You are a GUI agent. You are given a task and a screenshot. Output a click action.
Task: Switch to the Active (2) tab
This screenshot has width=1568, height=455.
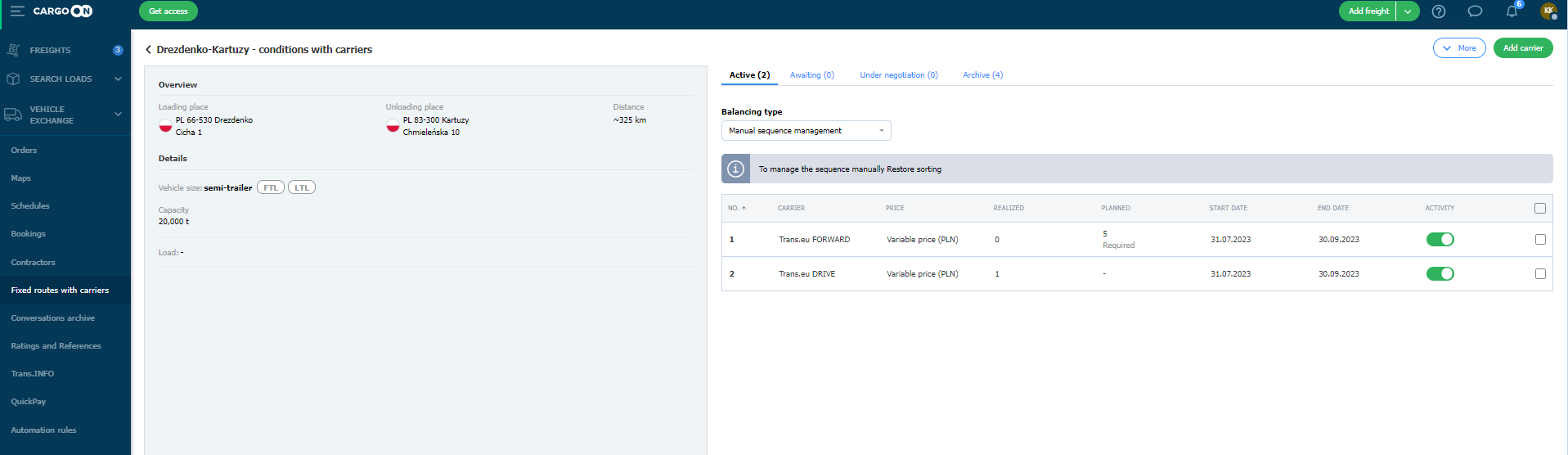749,75
